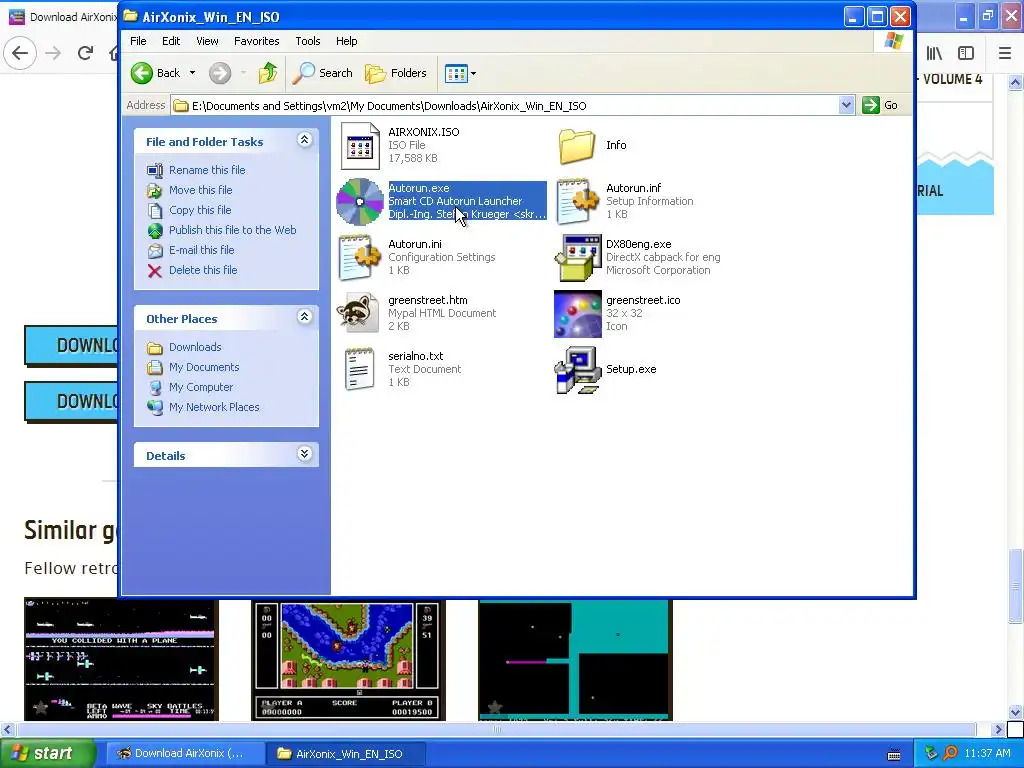The image size is (1024, 768).
Task: Switch to Download AirXonix taskbar button
Action: [x=184, y=754]
